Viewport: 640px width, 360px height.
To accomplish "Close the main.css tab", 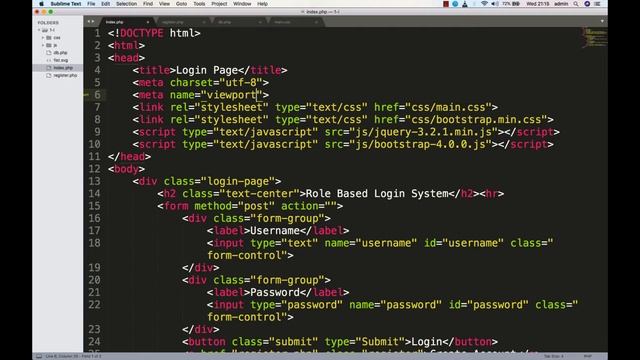I will [316, 22].
